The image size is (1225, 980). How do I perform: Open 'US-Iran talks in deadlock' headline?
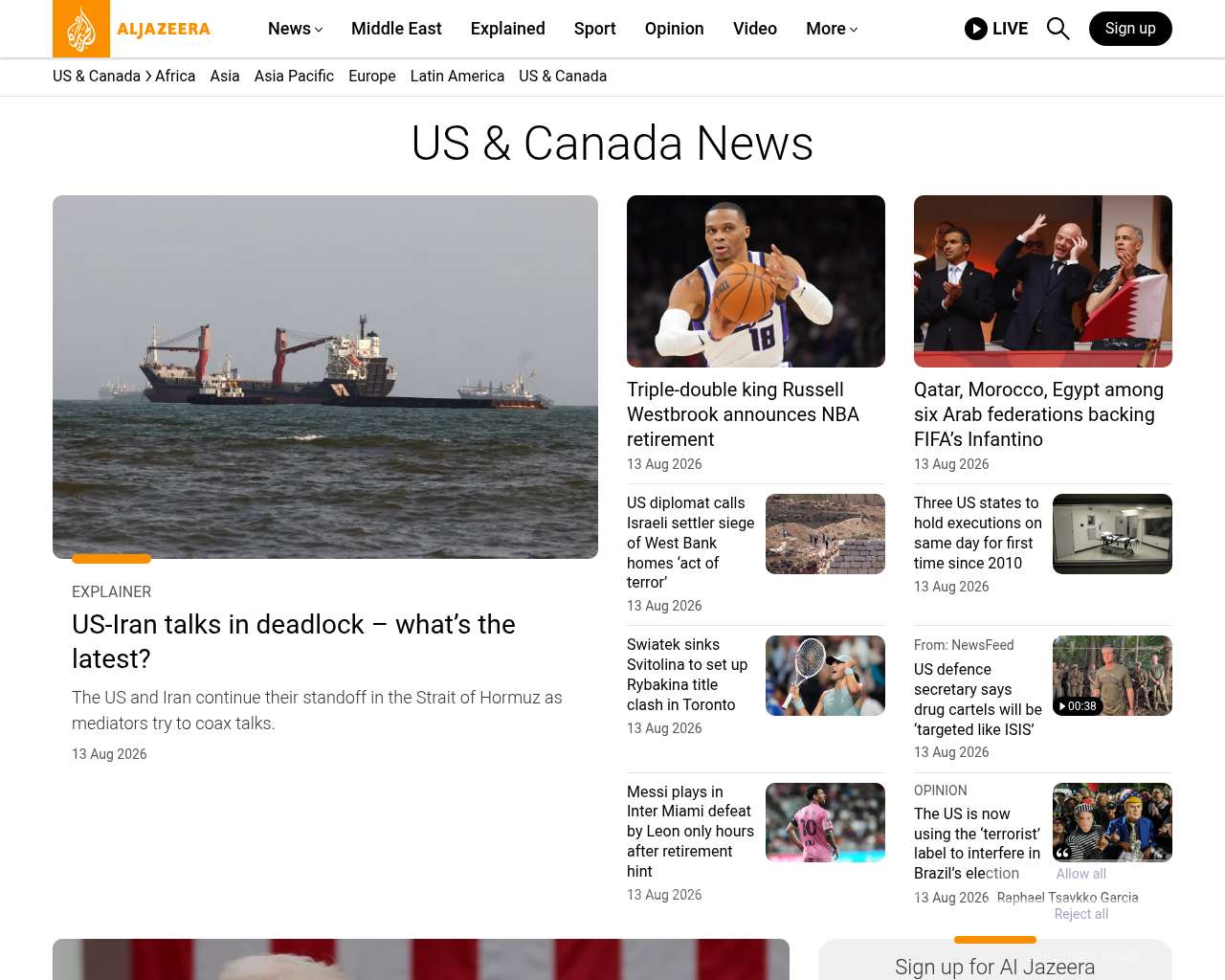pos(294,641)
